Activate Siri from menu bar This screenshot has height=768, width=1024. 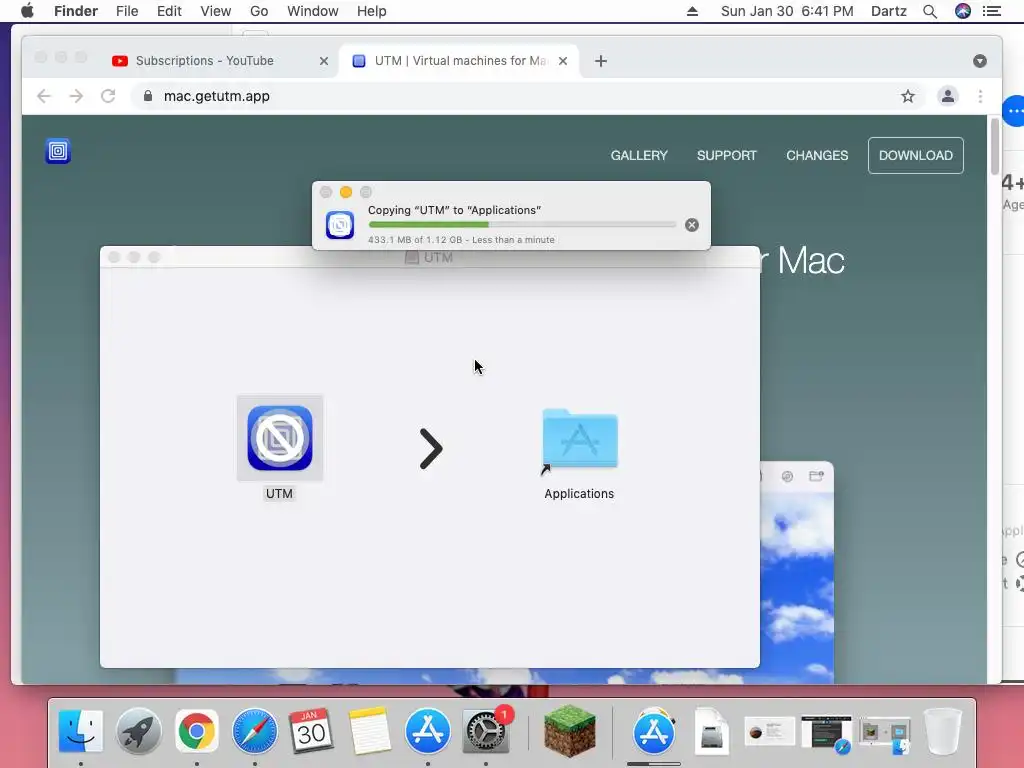click(963, 11)
